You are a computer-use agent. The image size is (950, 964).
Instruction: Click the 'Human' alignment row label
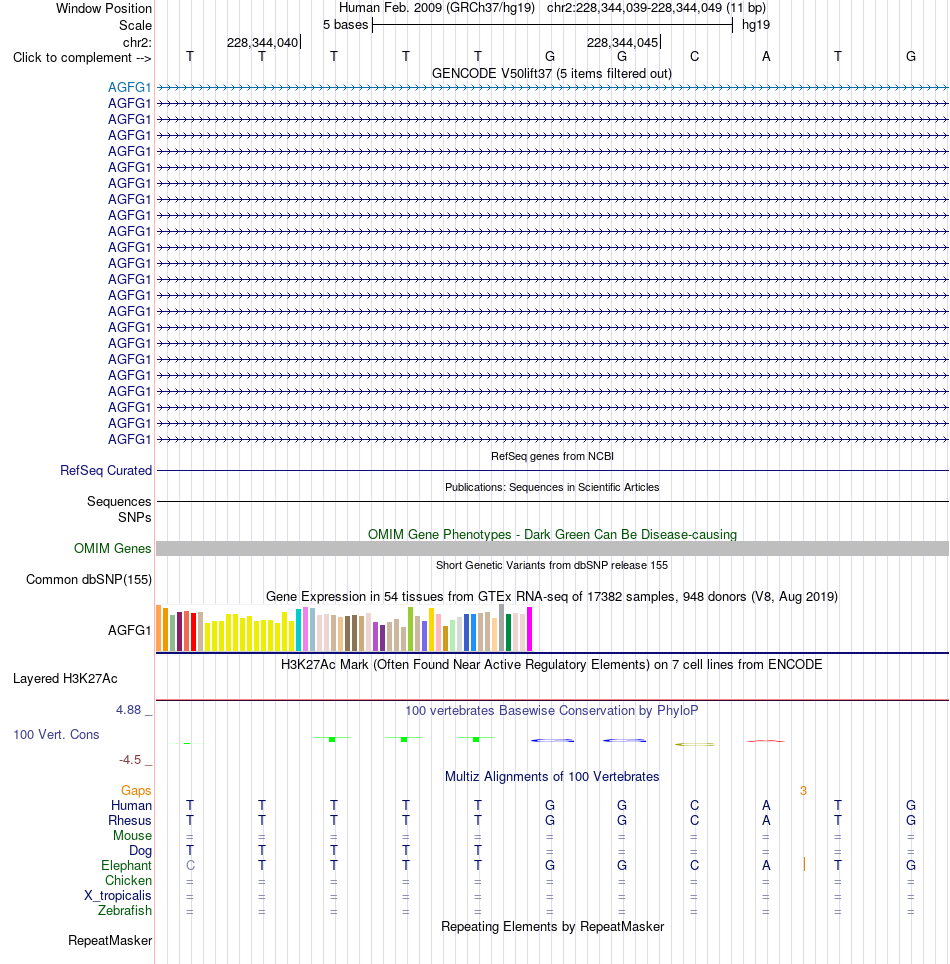click(x=131, y=806)
